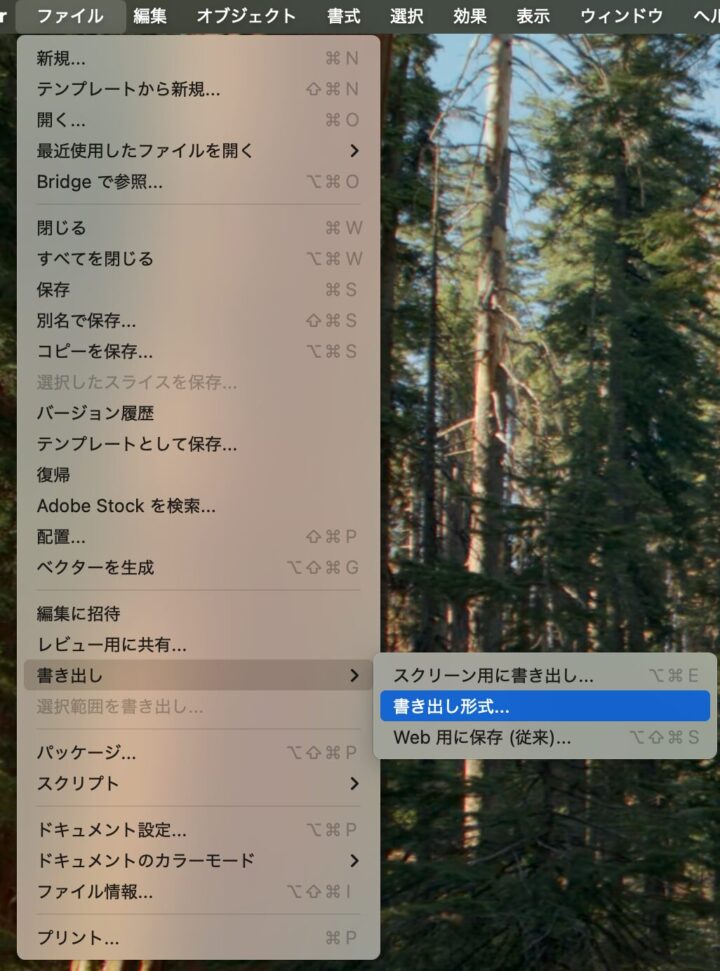720x971 pixels.
Task: Open the 書式 menu
Action: 344,16
